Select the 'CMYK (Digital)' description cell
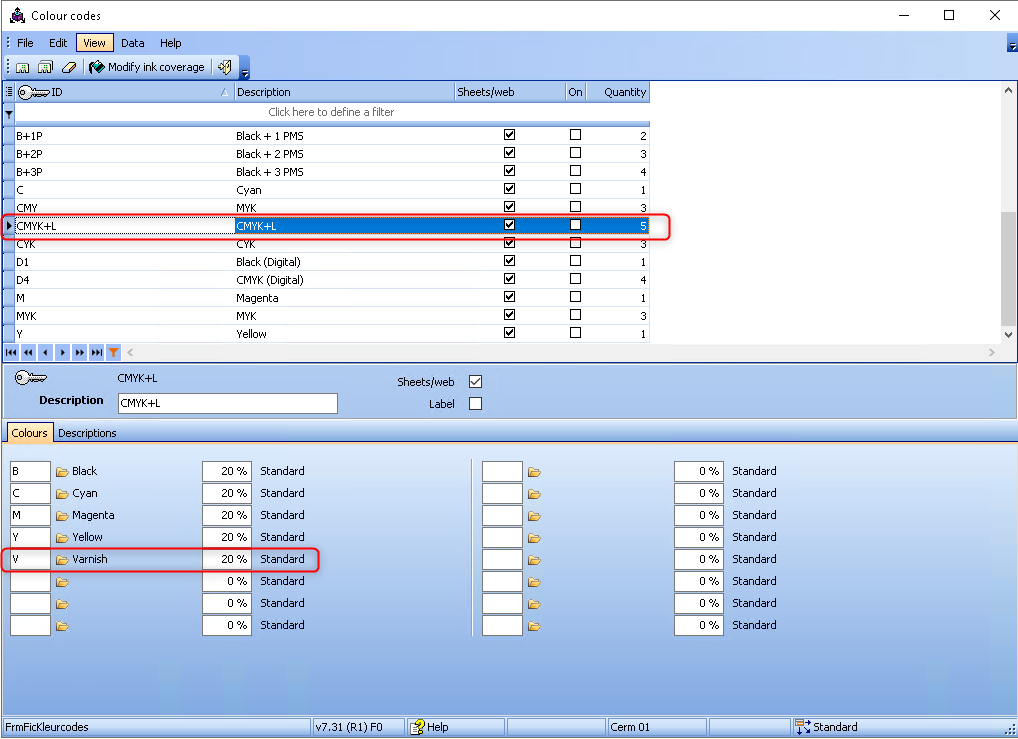 tap(344, 281)
